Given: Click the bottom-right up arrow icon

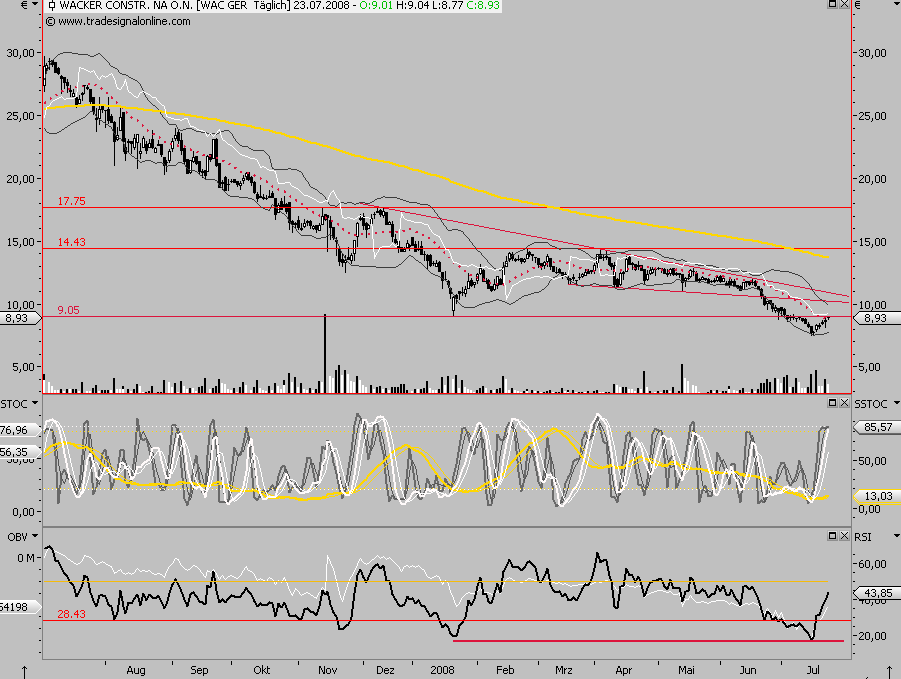Looking at the screenshot, I should click(x=878, y=669).
